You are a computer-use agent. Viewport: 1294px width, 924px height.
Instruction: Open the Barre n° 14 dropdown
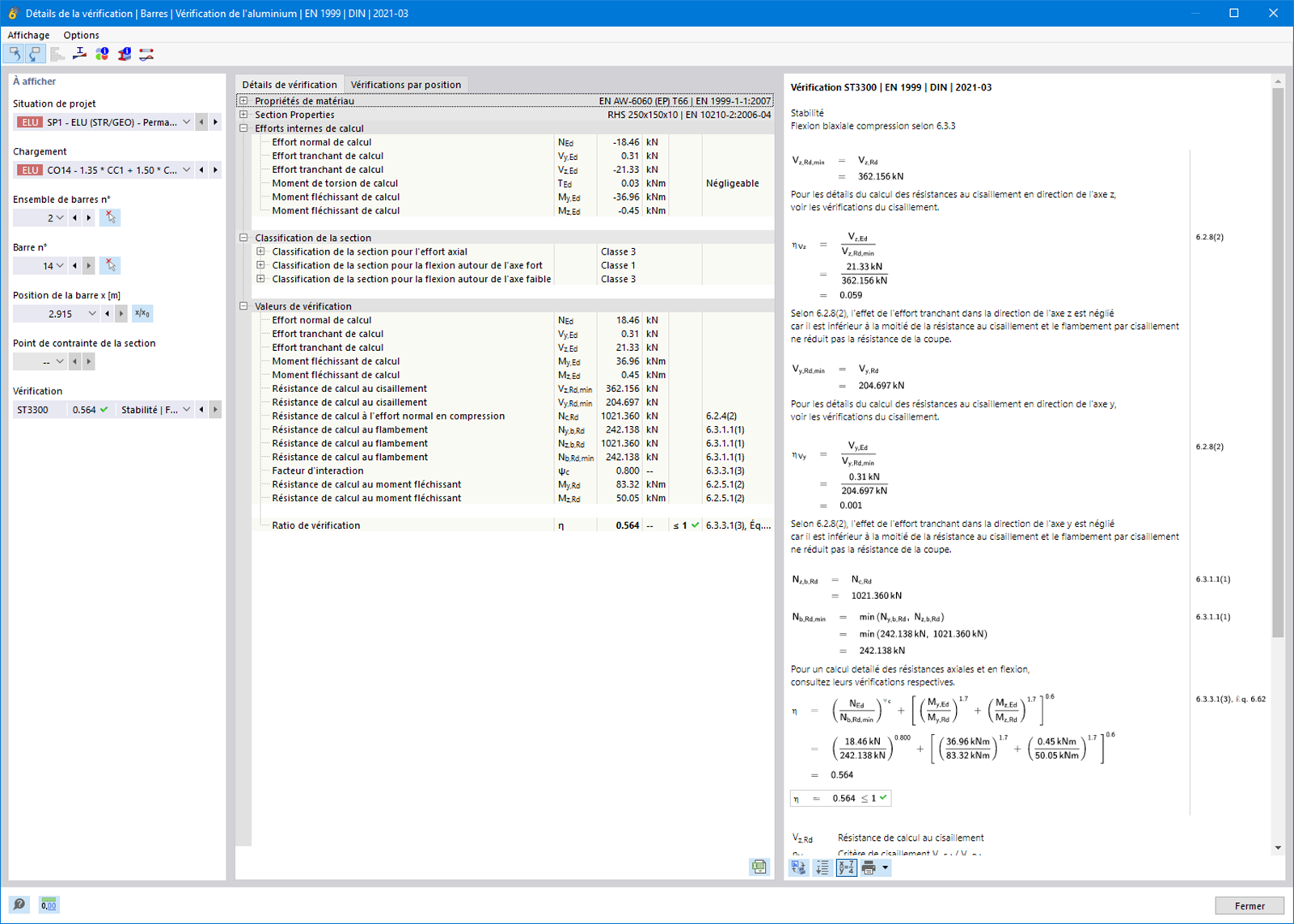pos(60,265)
